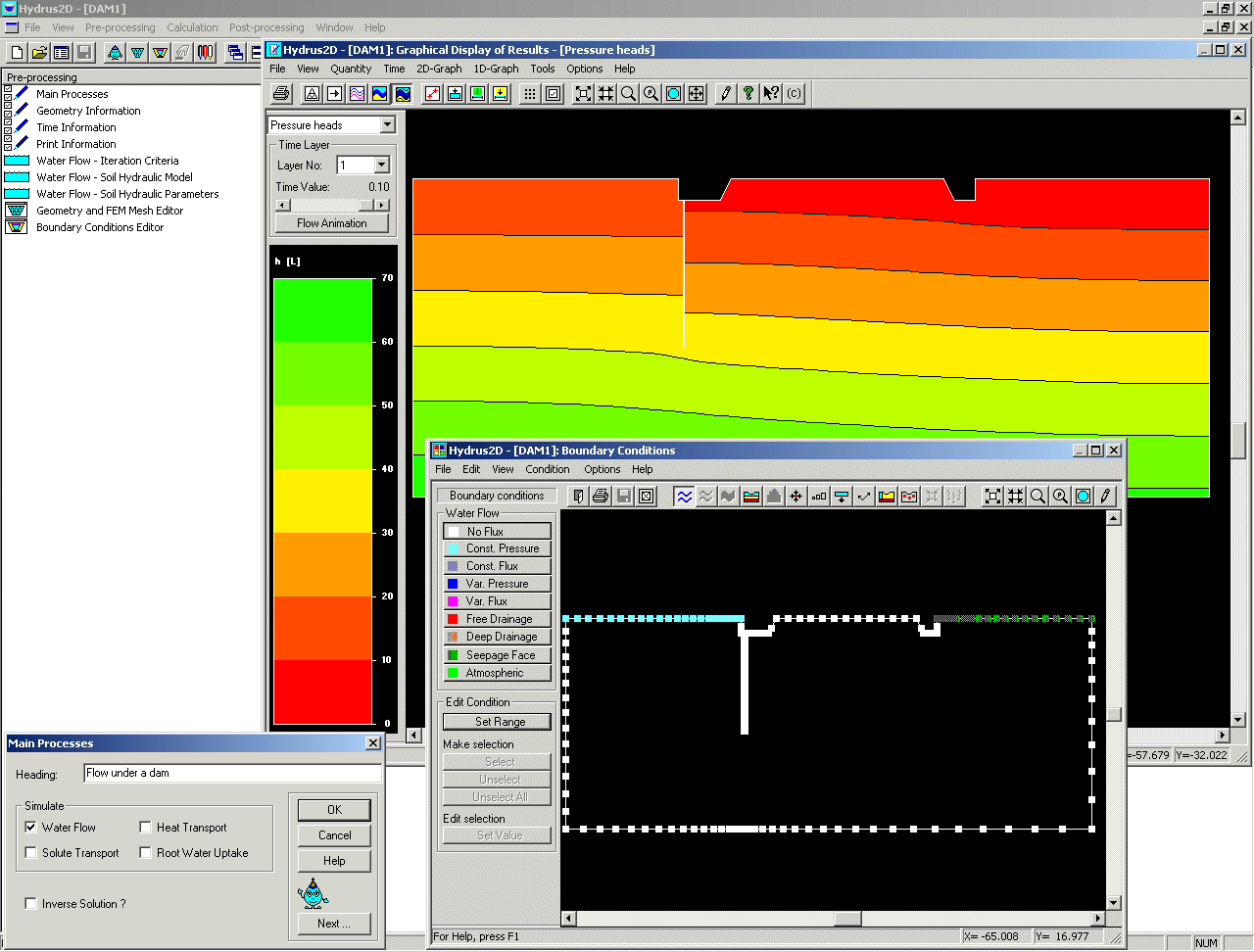Click the grid dots icon in results toolbar
Viewport: 1254px width, 952px height.
click(530, 94)
